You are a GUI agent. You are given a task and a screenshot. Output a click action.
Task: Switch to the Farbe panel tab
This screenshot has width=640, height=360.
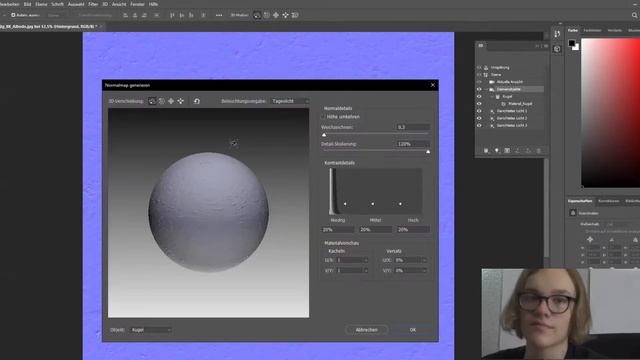(x=573, y=30)
